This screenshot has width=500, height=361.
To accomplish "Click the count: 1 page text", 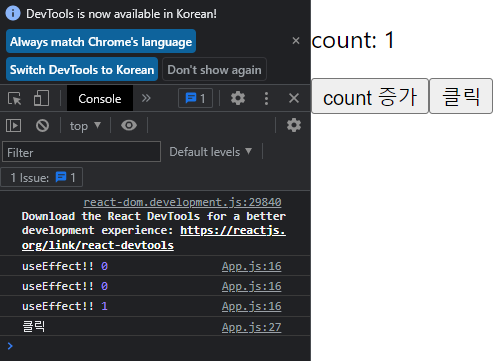I will [x=353, y=40].
